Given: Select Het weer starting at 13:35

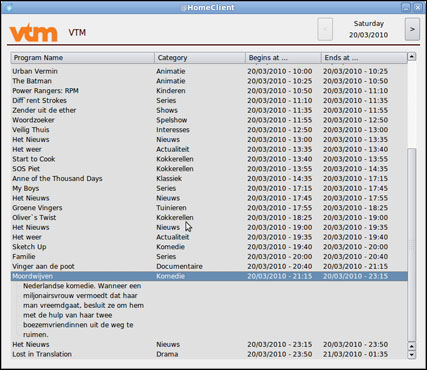Looking at the screenshot, I should [209, 149].
